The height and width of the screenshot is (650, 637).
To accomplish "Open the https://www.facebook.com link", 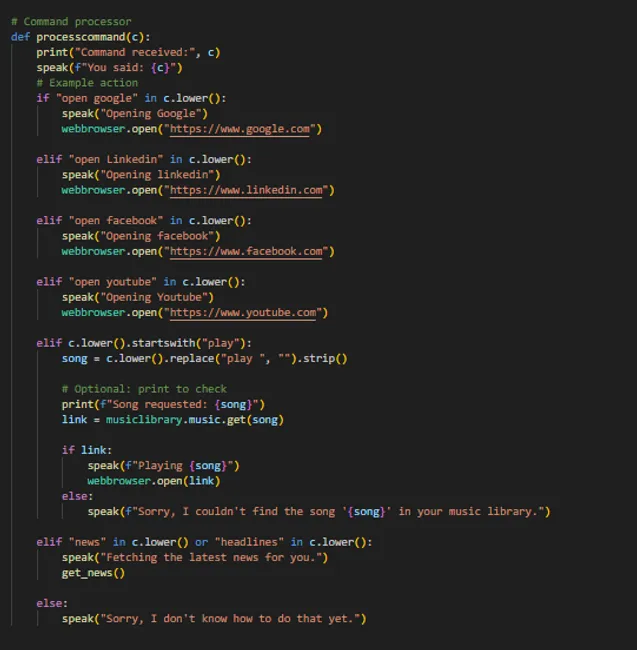I will [251, 251].
